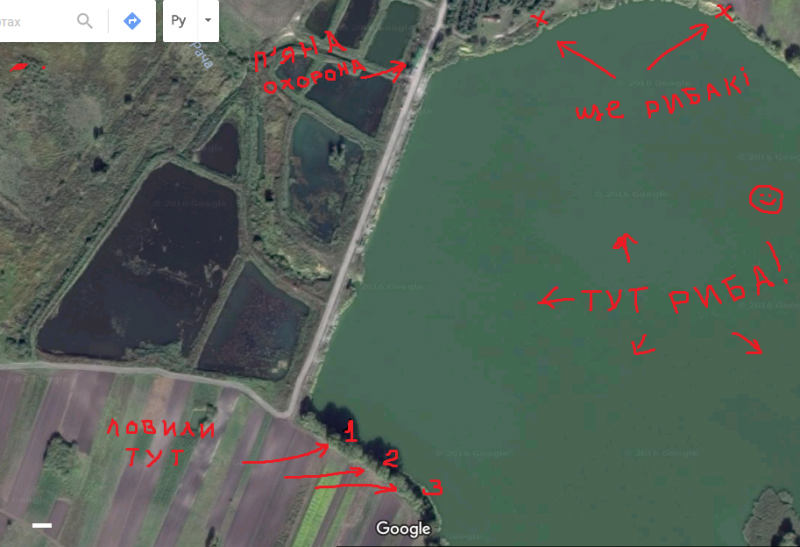Click the red arrow left of 'ТУТ РИБА'

point(557,299)
